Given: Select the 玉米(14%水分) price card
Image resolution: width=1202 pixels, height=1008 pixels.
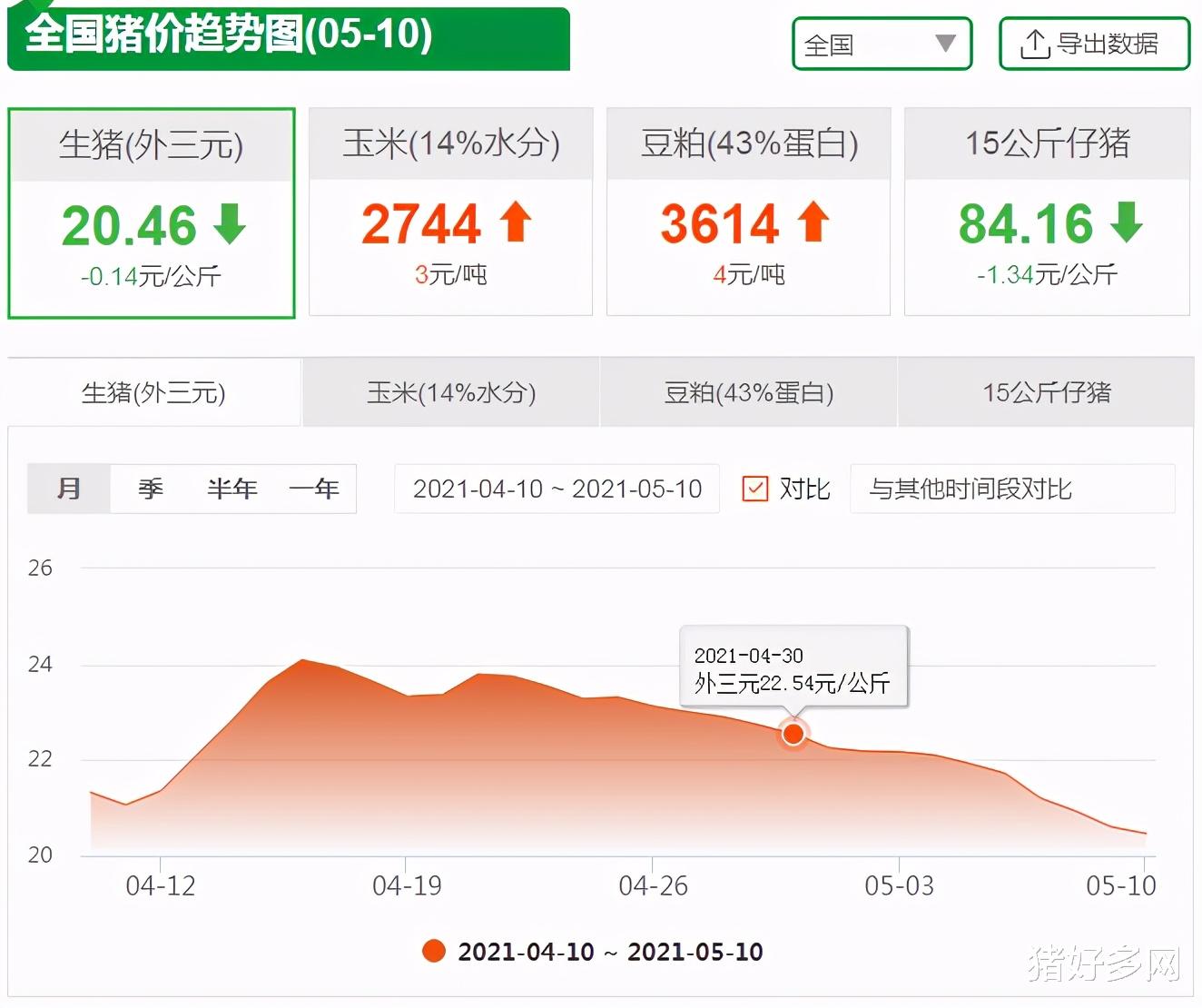Looking at the screenshot, I should click(x=451, y=212).
